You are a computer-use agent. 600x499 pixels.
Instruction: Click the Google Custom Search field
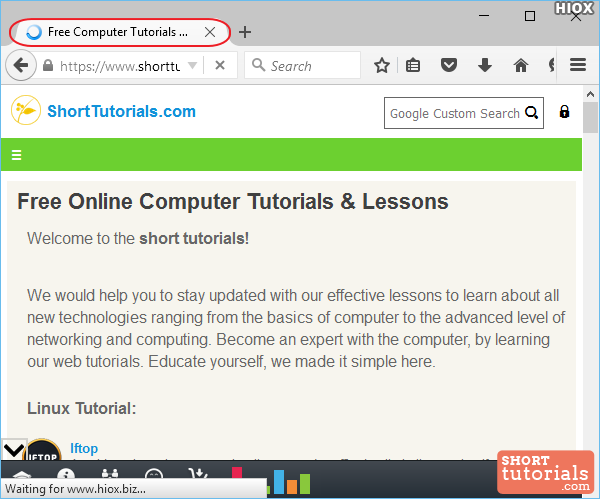(455, 113)
